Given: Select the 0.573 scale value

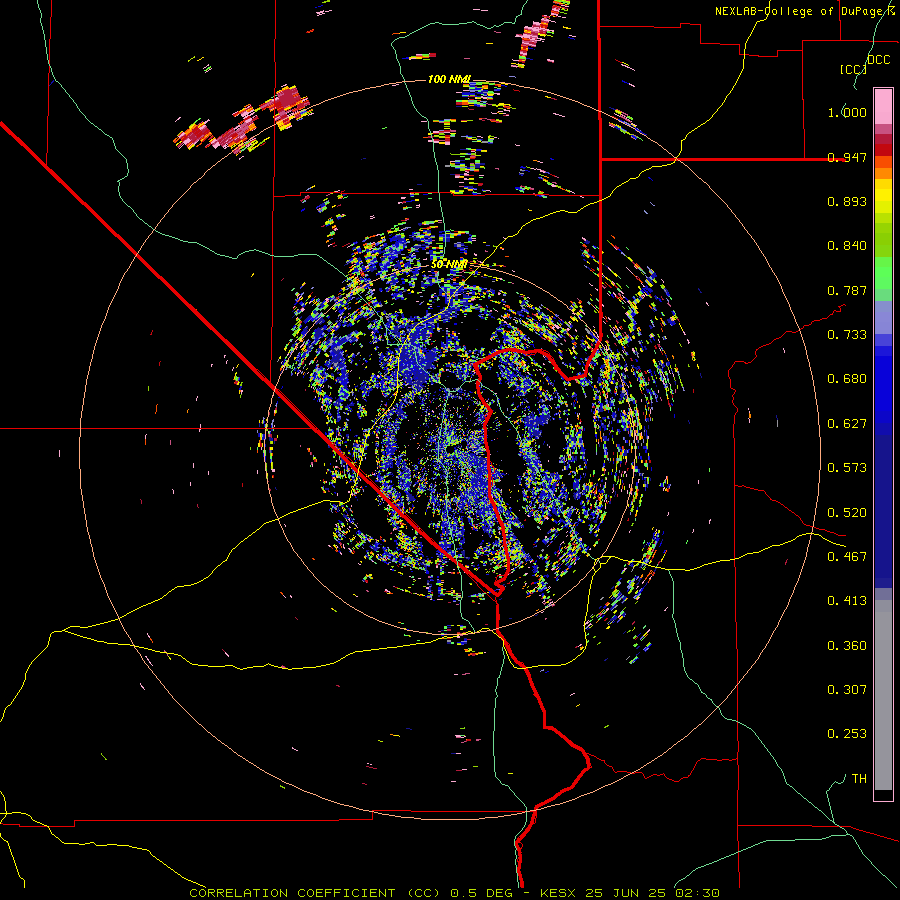Looking at the screenshot, I should click(847, 468).
